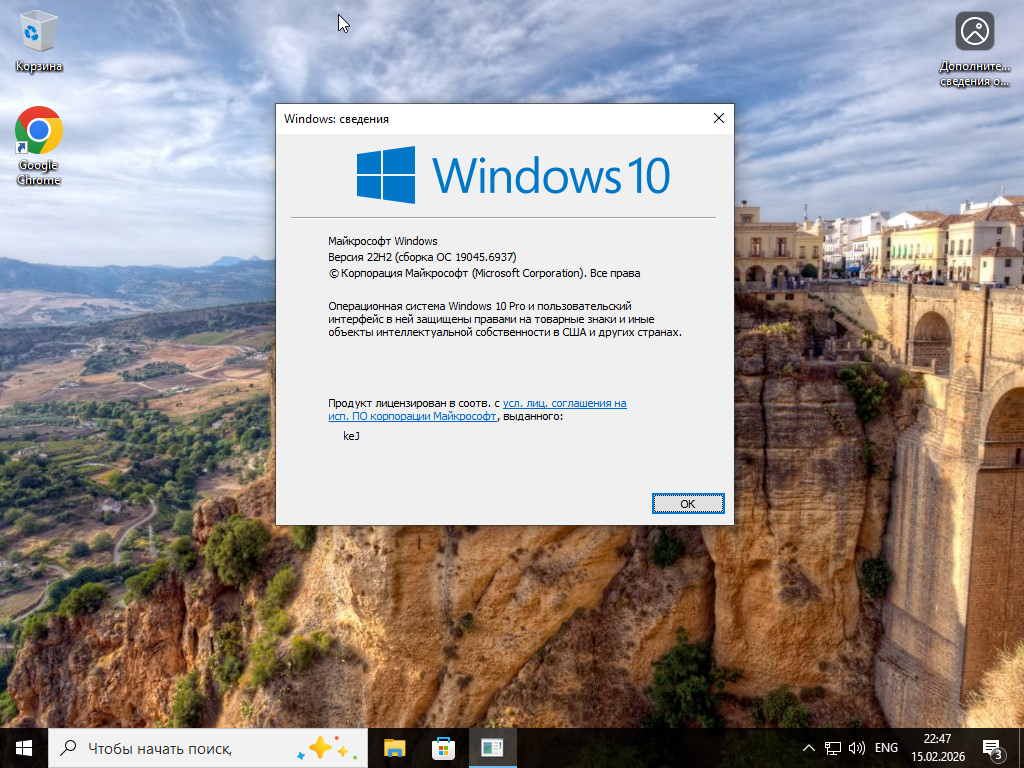
Task: Open Microsoft Store from taskbar
Action: 443,748
